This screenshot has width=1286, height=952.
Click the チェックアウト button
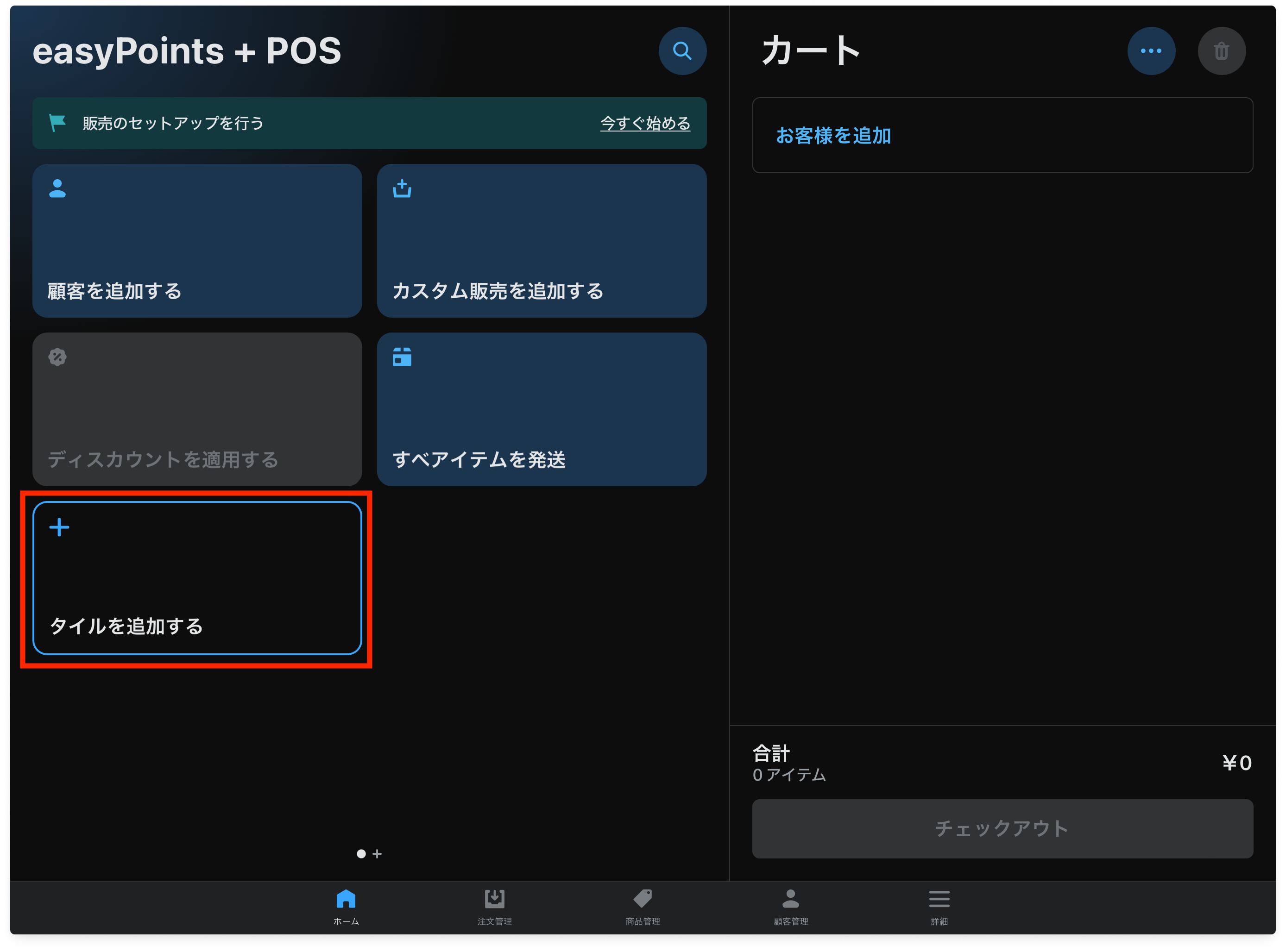[x=1002, y=829]
